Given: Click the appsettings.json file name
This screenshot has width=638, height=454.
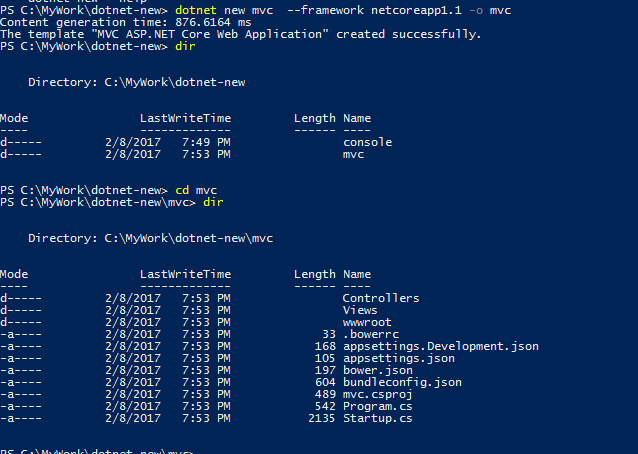Looking at the screenshot, I should pyautogui.click(x=398, y=358).
